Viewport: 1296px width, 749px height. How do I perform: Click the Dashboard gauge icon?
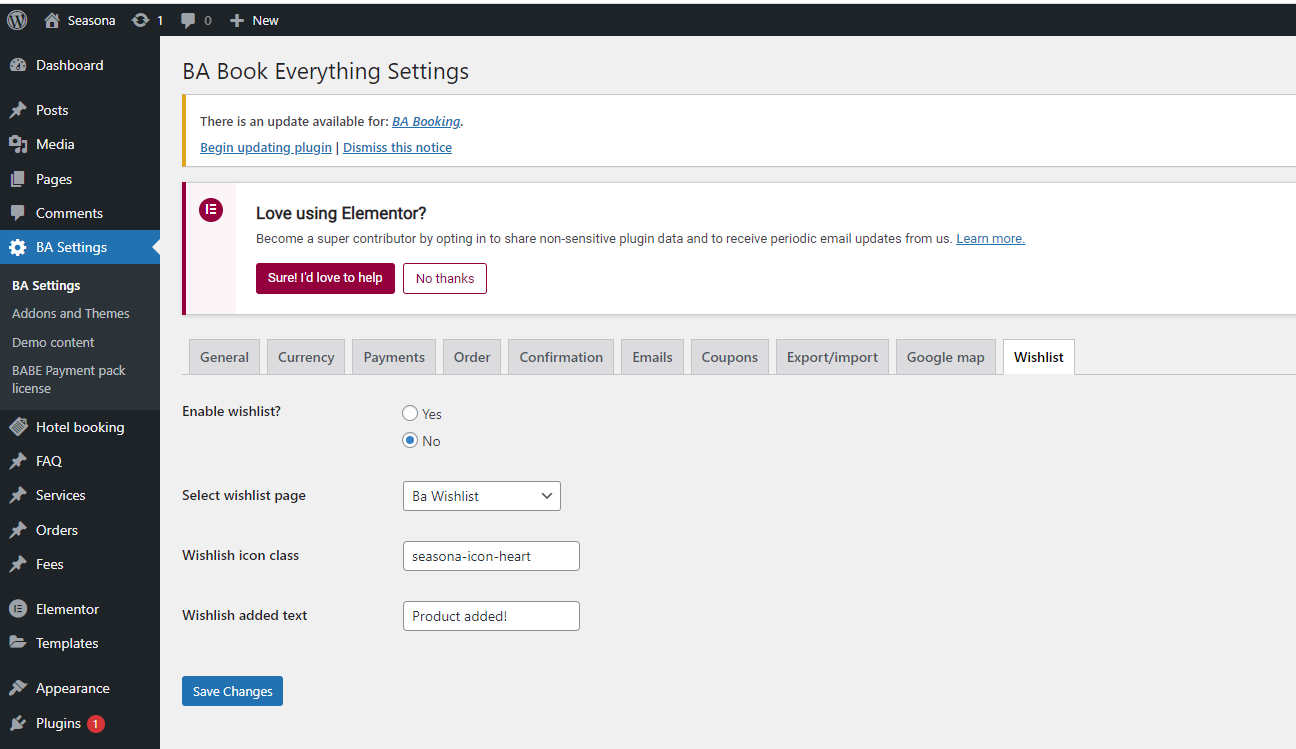click(x=18, y=65)
